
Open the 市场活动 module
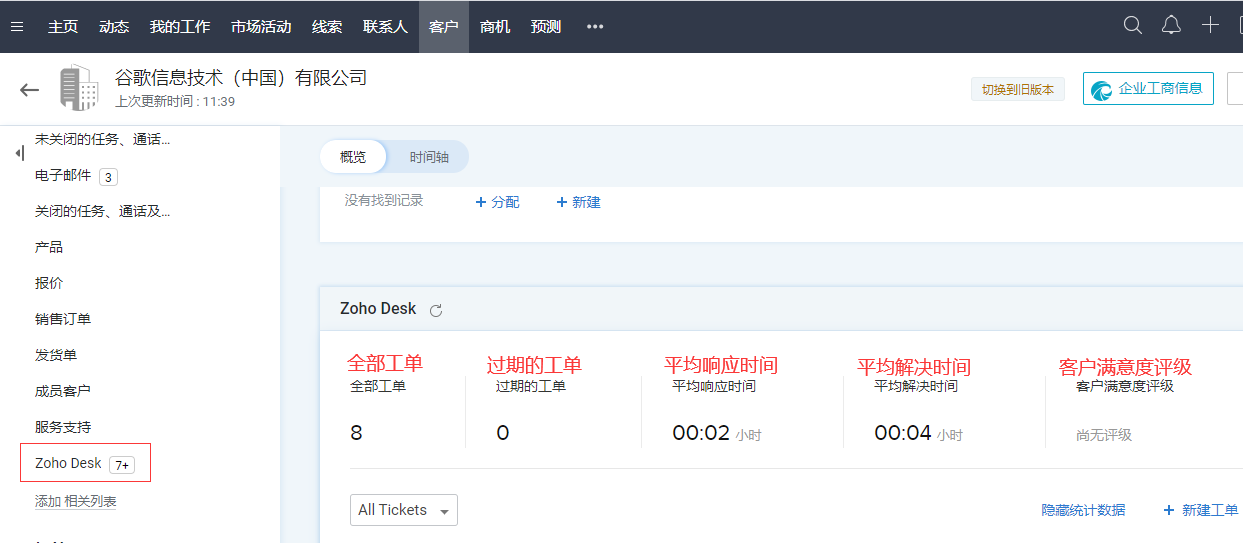[x=261, y=27]
